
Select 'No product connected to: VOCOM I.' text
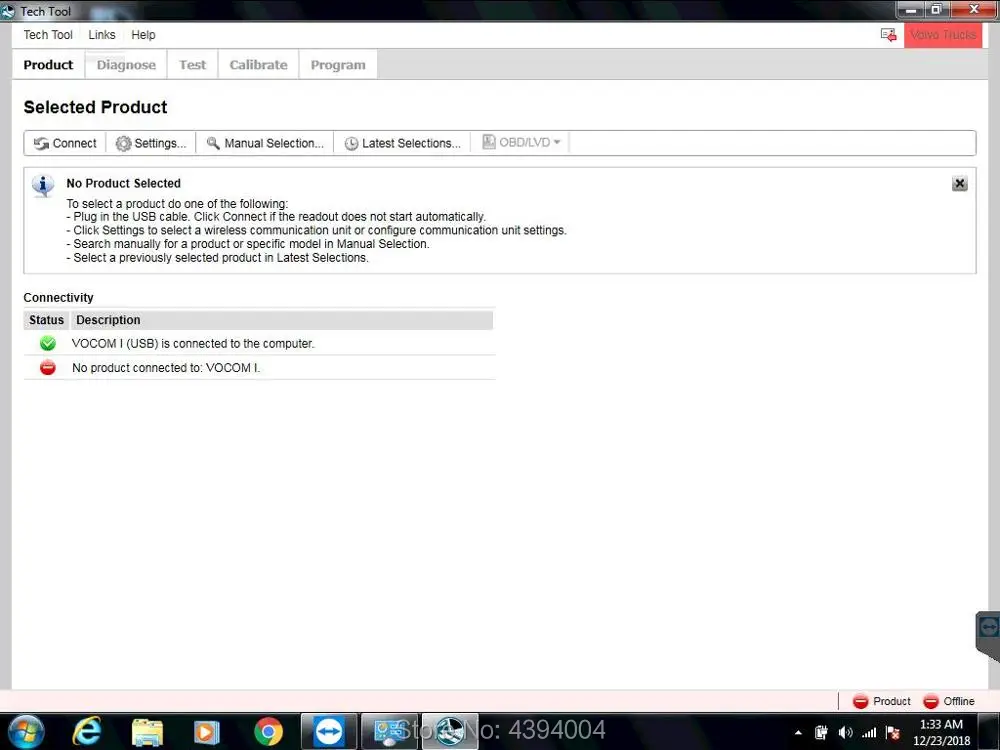click(x=166, y=368)
